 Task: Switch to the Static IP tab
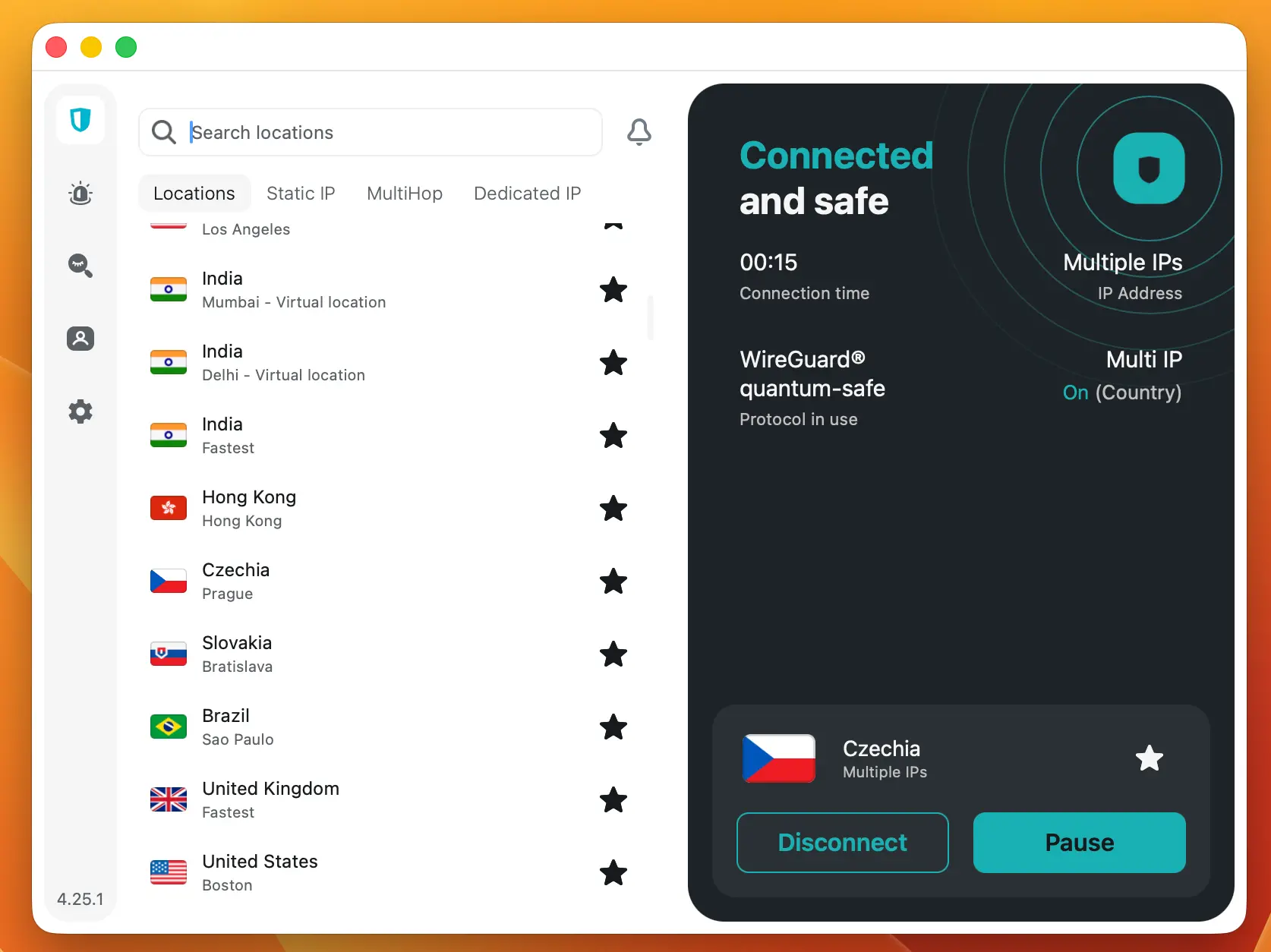coord(301,193)
